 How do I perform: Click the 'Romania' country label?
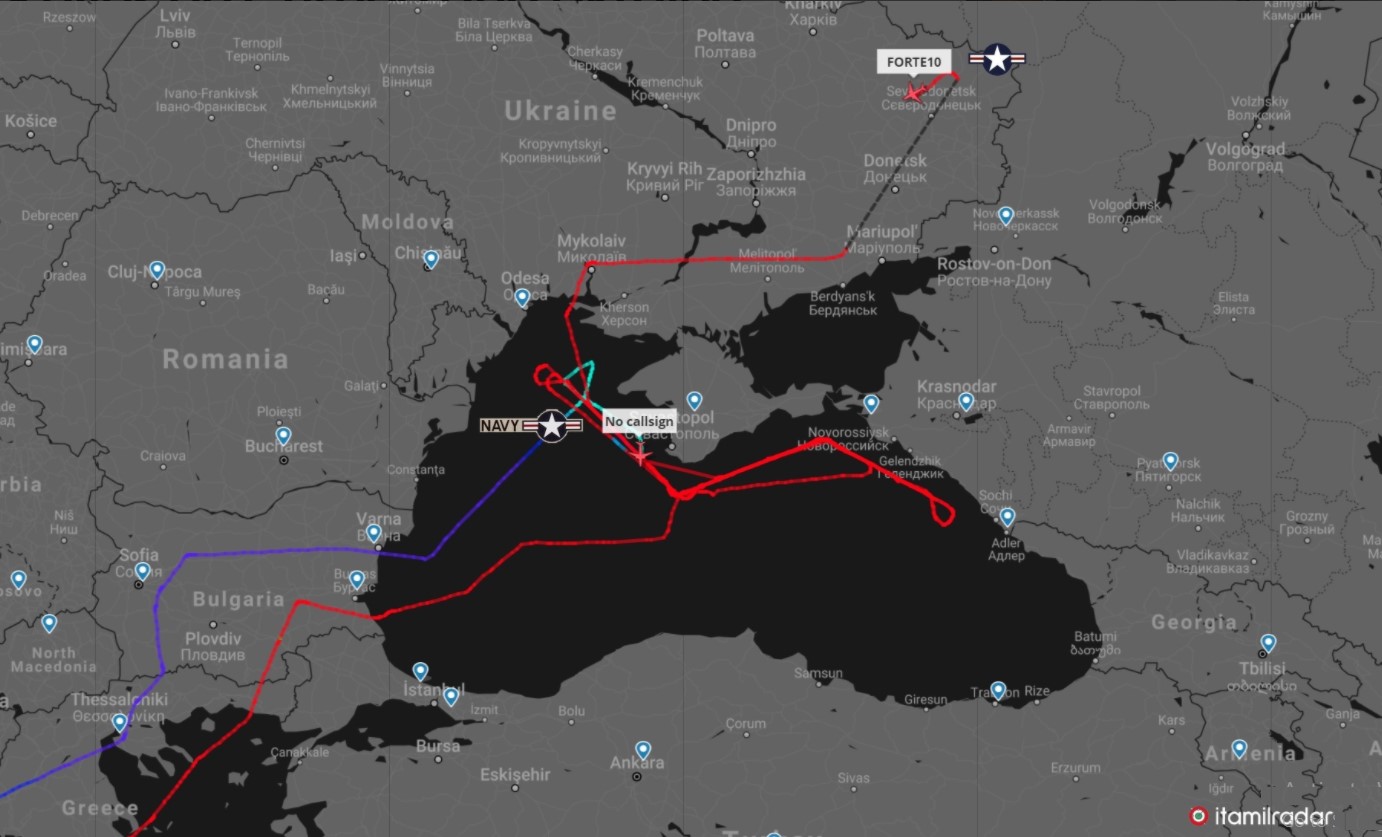[226, 359]
